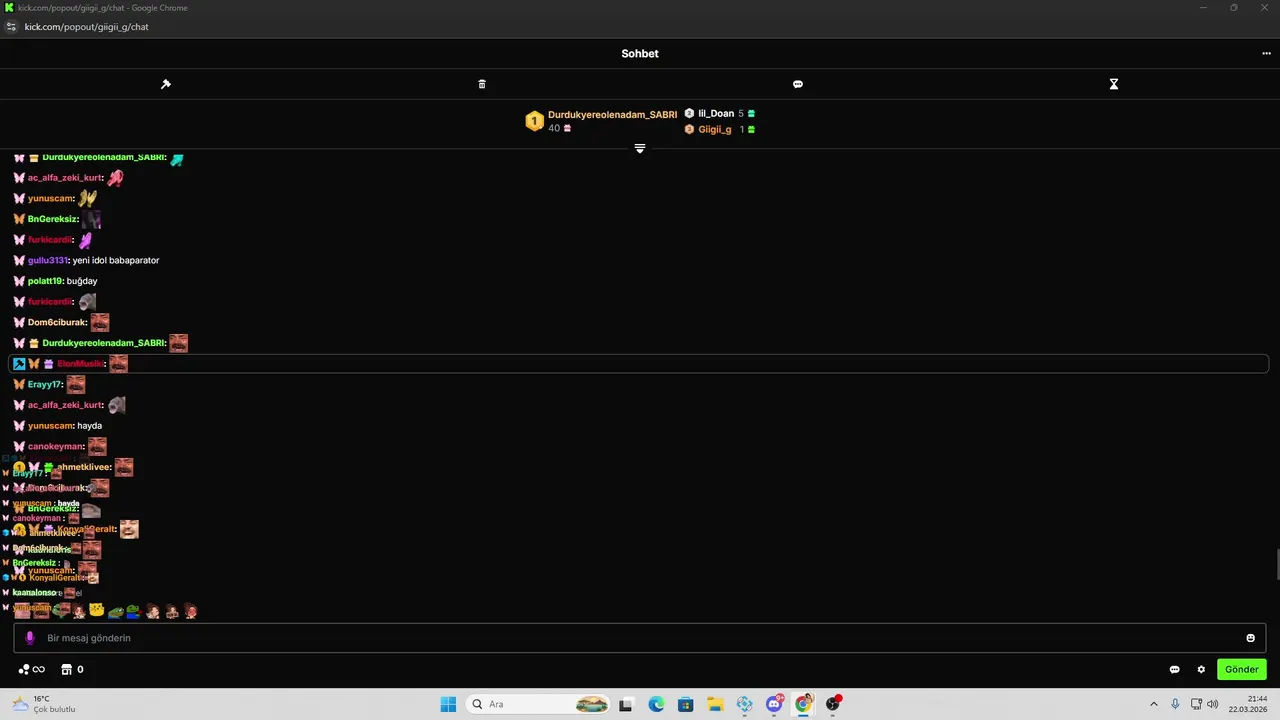Open the emoji picker in message box
Viewport: 1280px width, 720px height.
pos(1250,638)
